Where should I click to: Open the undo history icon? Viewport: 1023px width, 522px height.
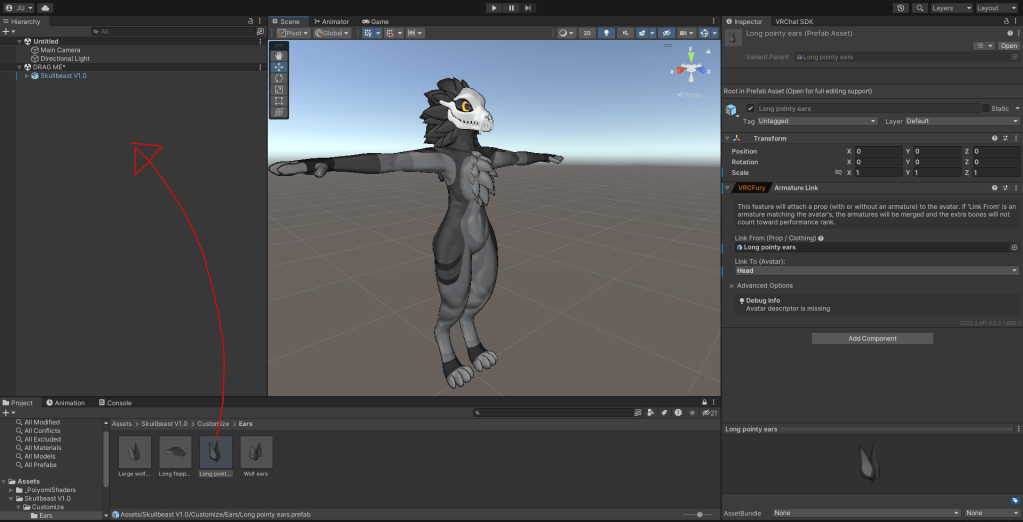901,7
